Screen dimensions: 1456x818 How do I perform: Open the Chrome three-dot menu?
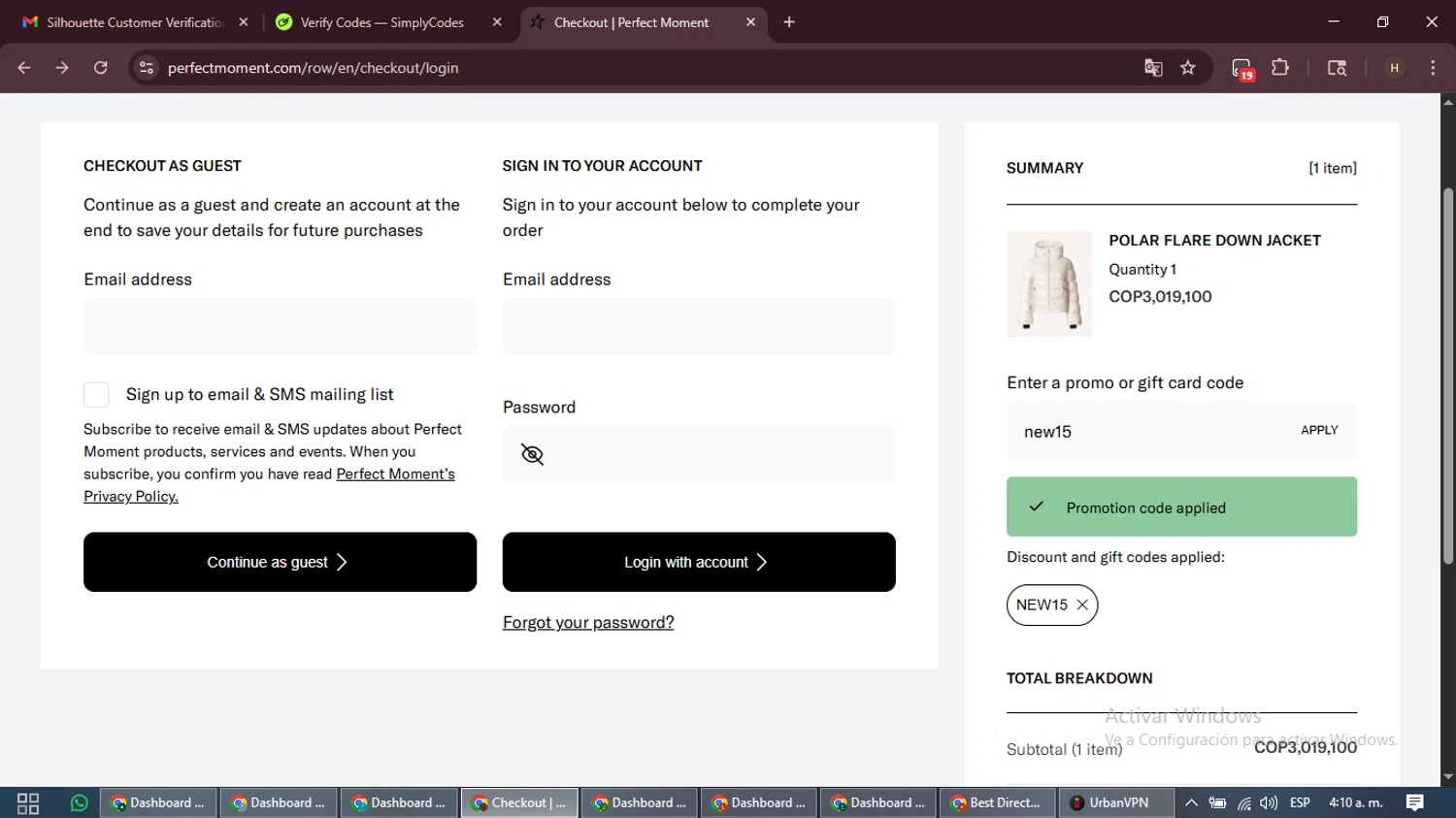point(1433,68)
